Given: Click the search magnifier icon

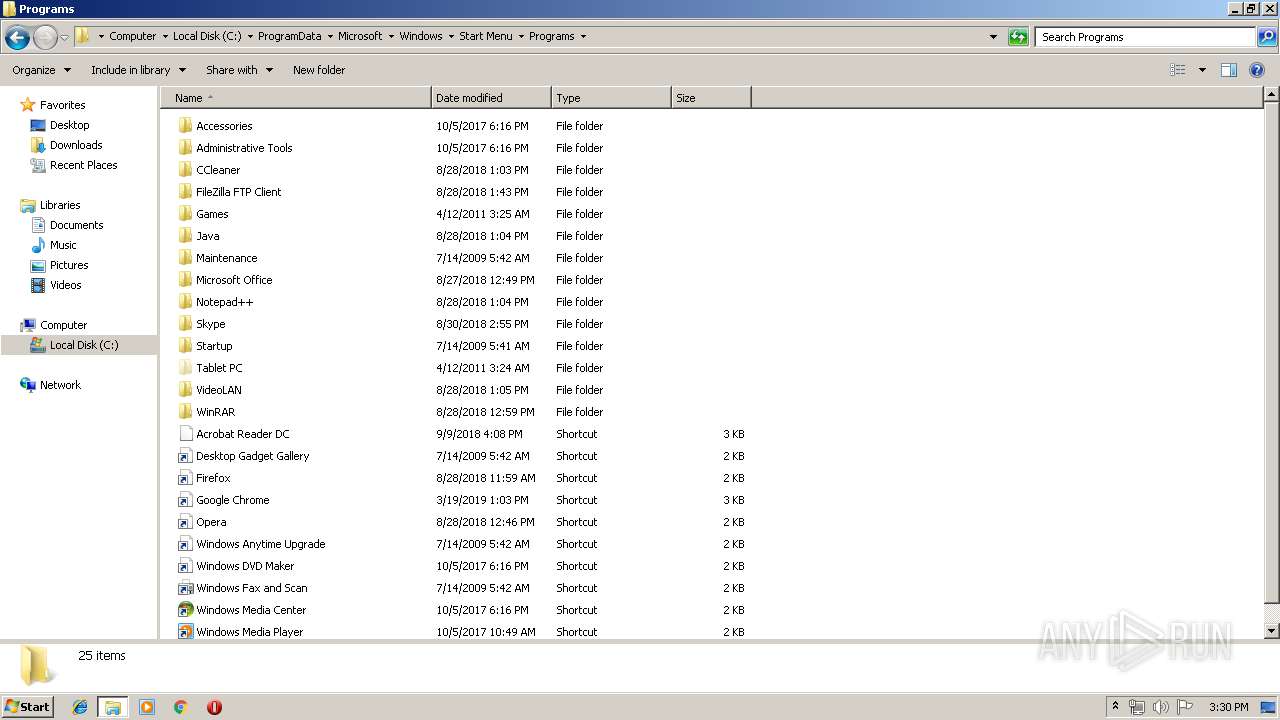Looking at the screenshot, I should coord(1266,37).
